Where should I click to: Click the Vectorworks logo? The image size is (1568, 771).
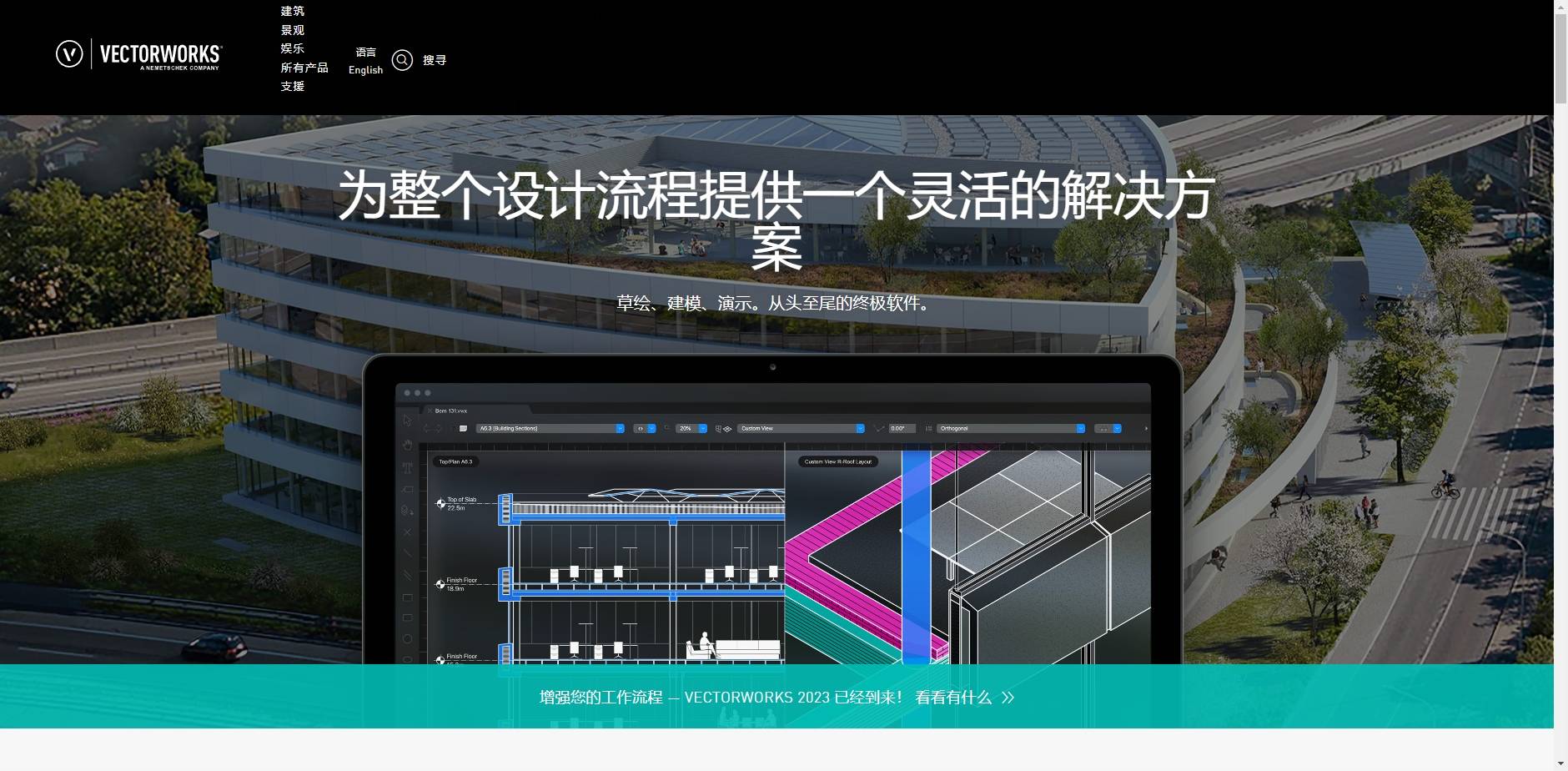tap(138, 55)
